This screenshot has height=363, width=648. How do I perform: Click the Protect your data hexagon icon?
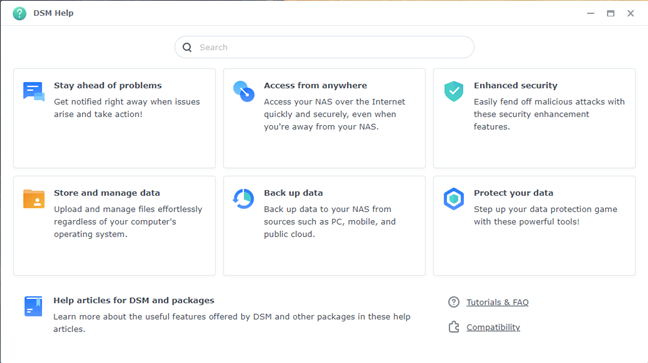pos(454,199)
